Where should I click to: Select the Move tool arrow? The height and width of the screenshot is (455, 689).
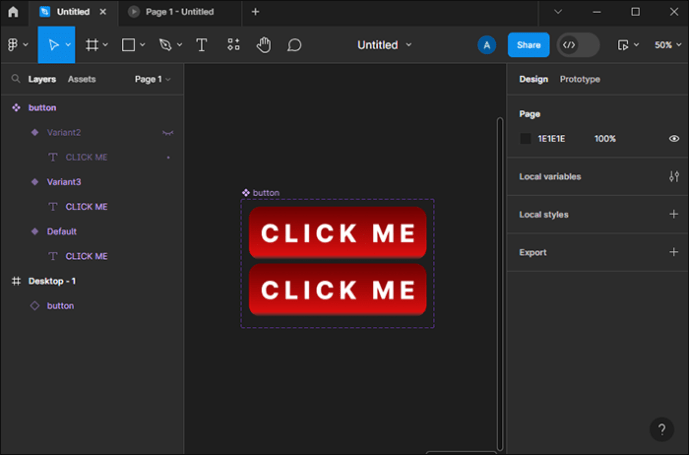click(x=54, y=45)
